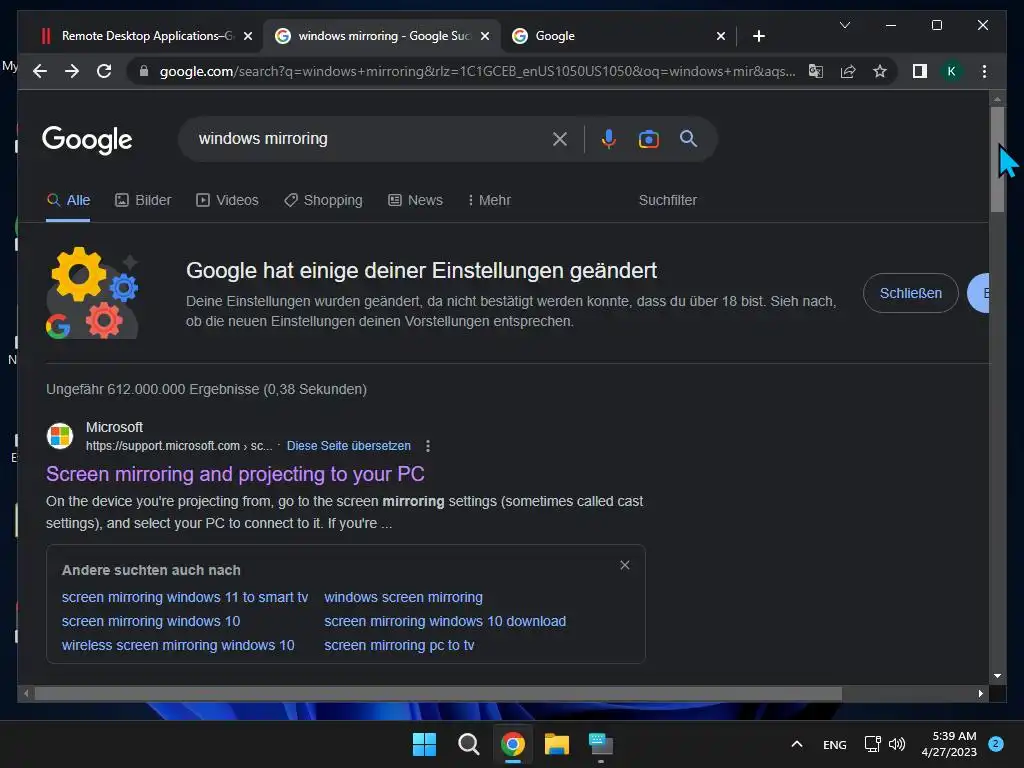Close the Remote Desktop Applications tab

coord(248,36)
